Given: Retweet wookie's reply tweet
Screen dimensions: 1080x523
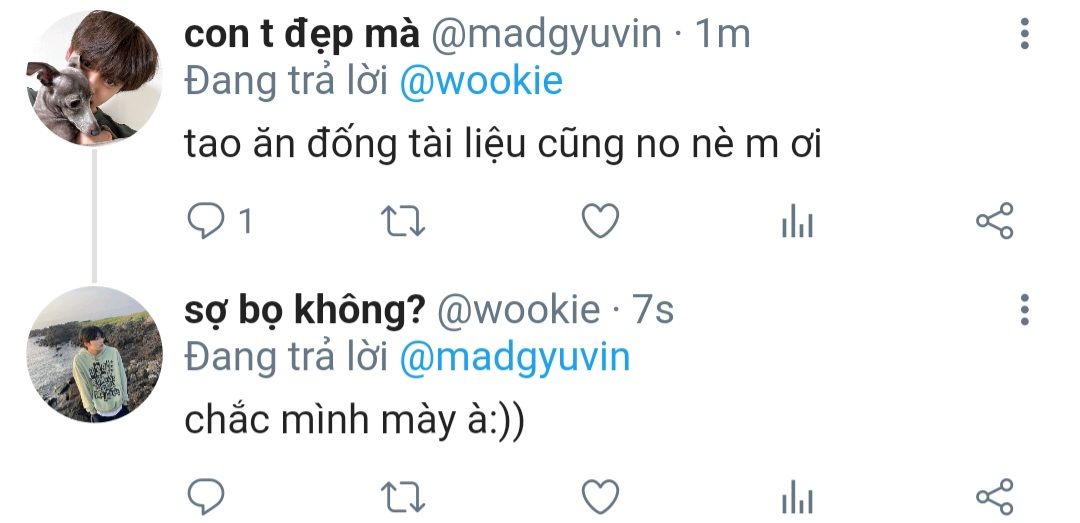Looking at the screenshot, I should [x=403, y=497].
